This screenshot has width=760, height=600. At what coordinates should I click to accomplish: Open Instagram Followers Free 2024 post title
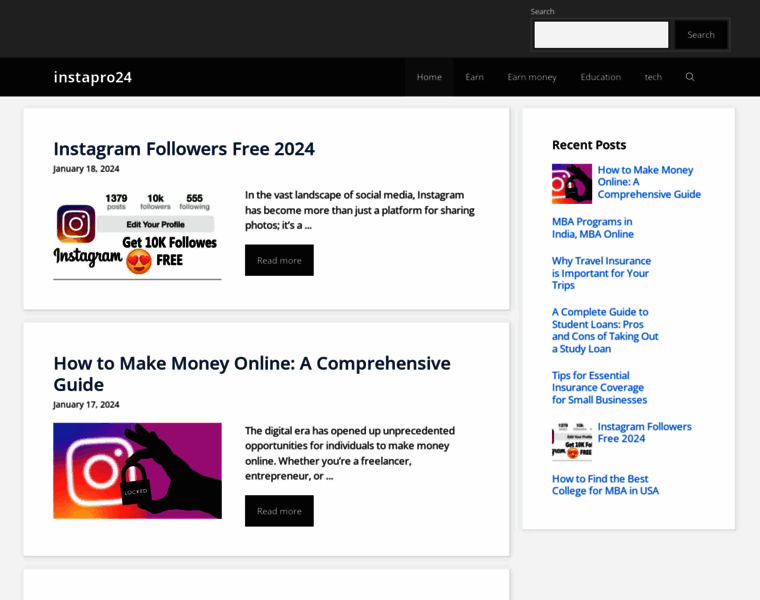click(184, 149)
